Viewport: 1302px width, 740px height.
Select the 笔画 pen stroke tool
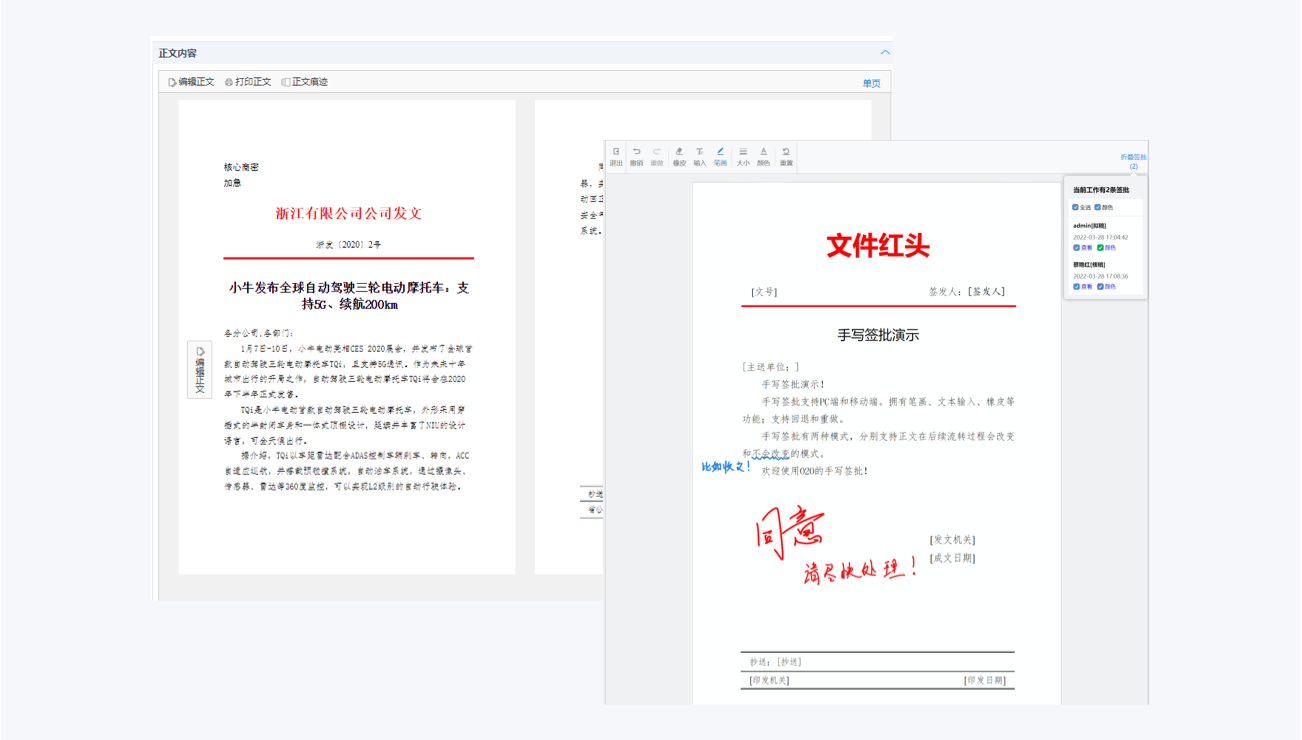pos(720,156)
